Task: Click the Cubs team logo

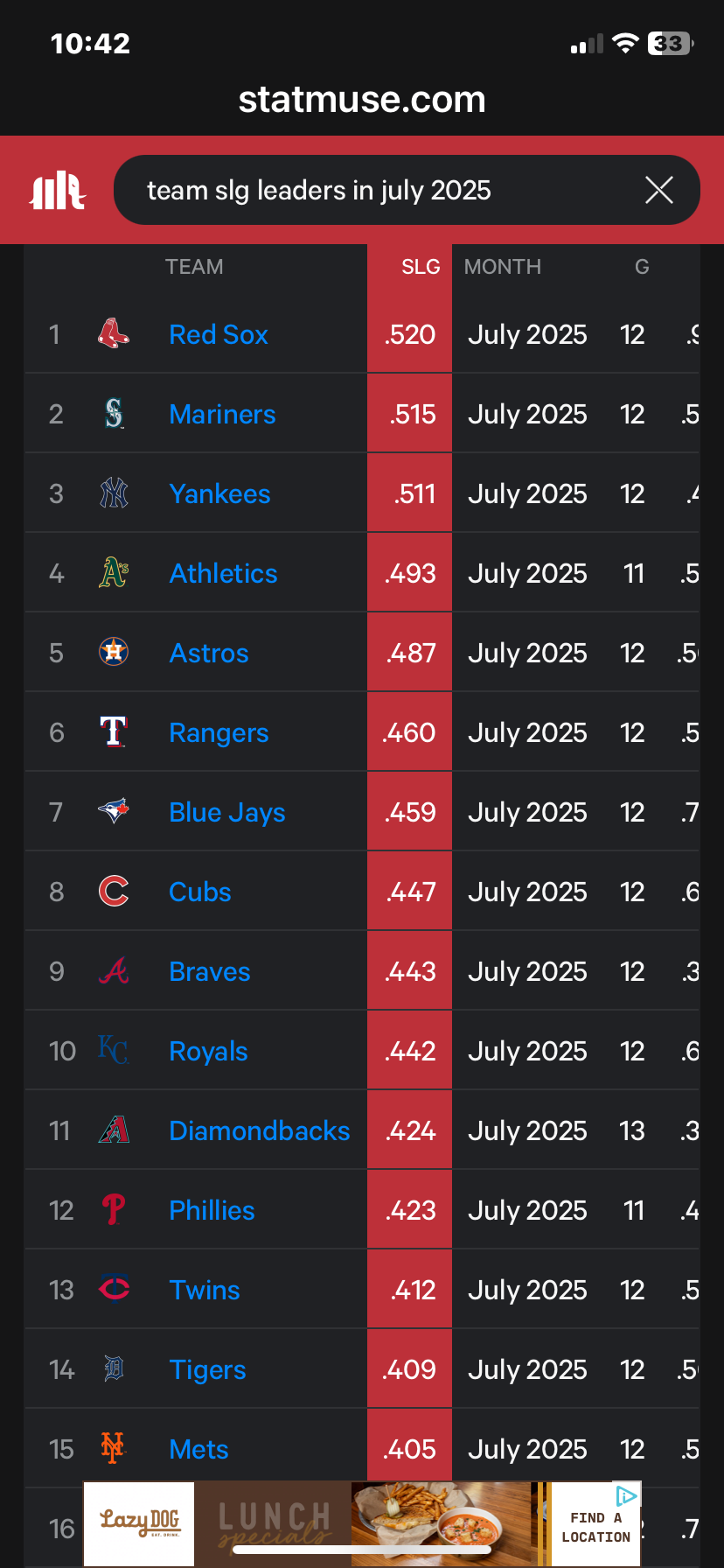Action: [x=114, y=892]
